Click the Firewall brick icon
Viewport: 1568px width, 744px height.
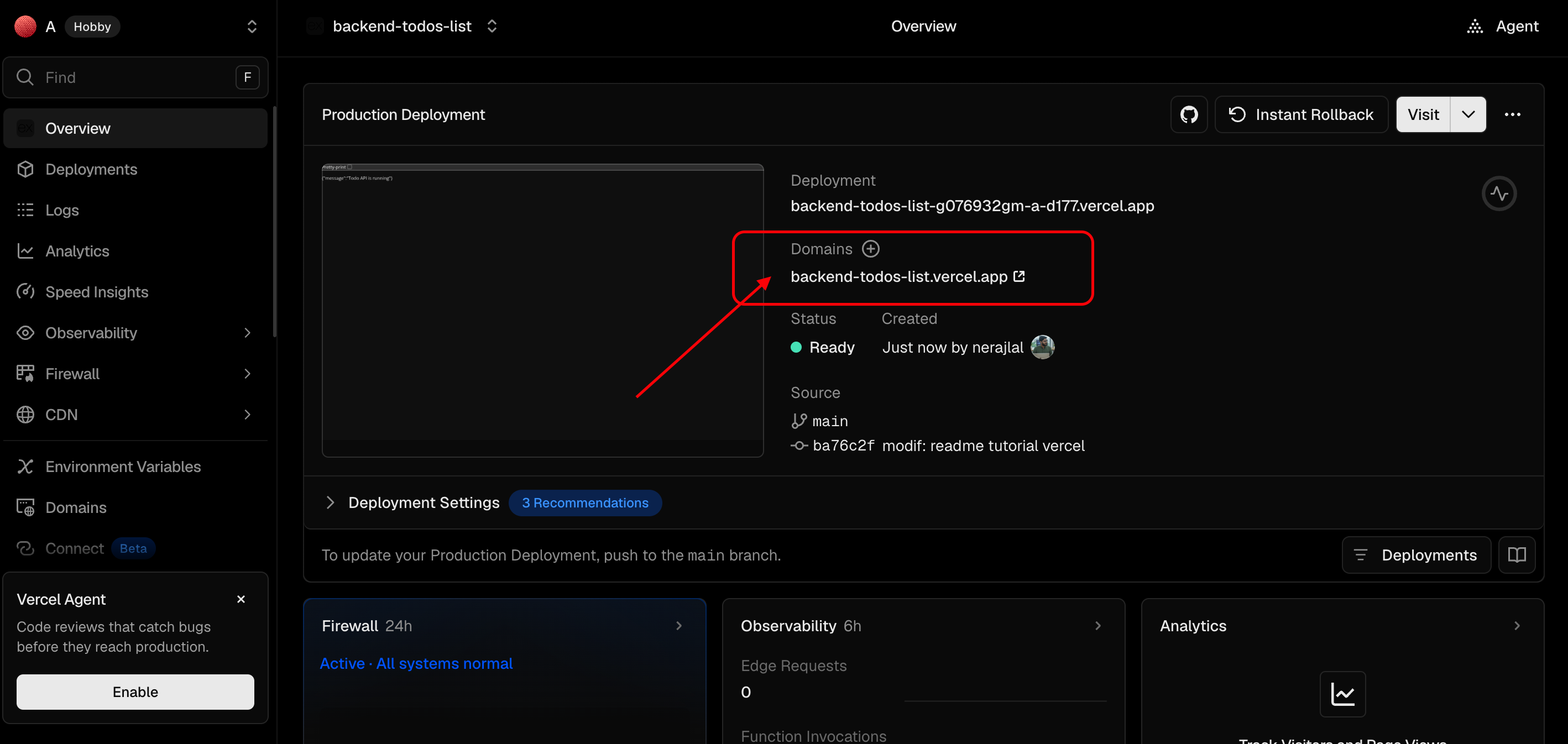25,374
